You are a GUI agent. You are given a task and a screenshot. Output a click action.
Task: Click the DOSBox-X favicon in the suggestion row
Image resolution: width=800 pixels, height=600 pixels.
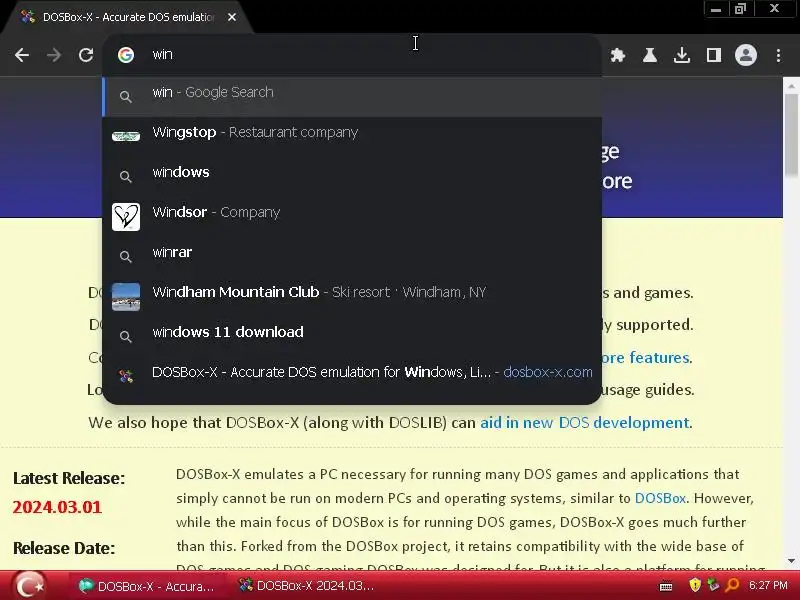[x=126, y=377]
